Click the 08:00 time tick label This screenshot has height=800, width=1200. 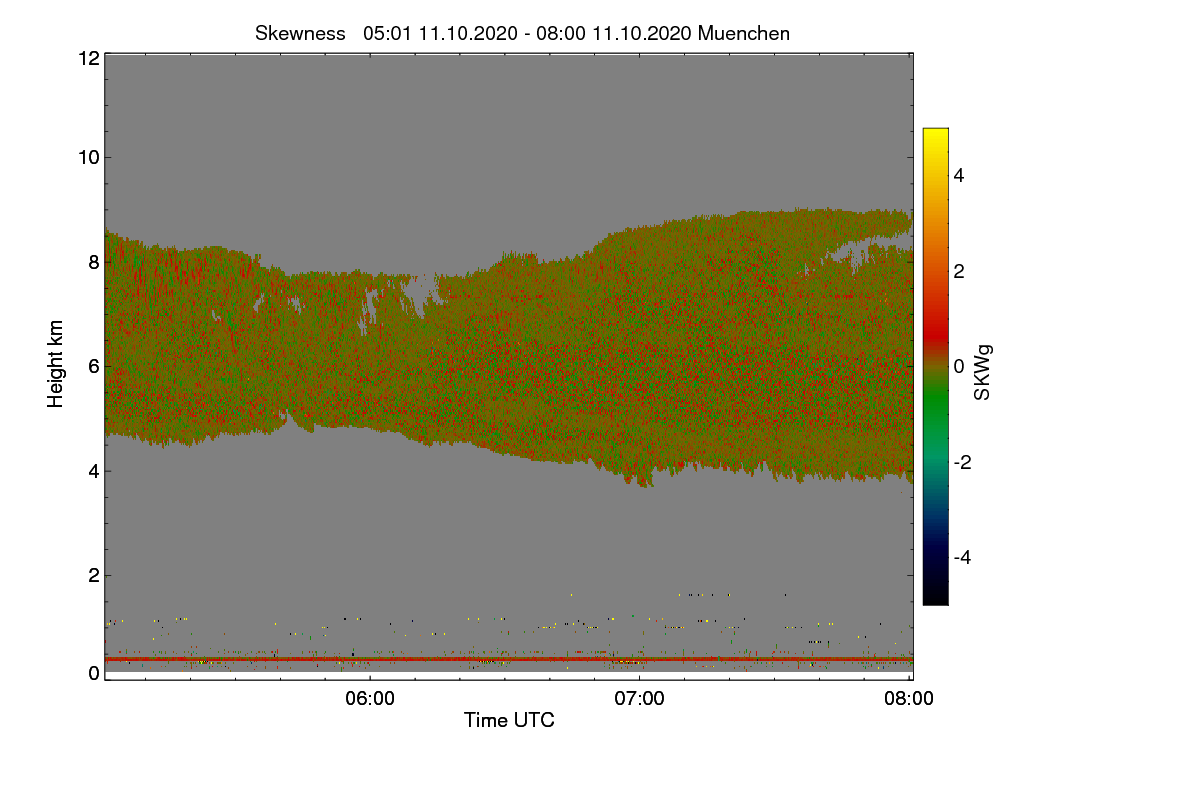click(909, 699)
